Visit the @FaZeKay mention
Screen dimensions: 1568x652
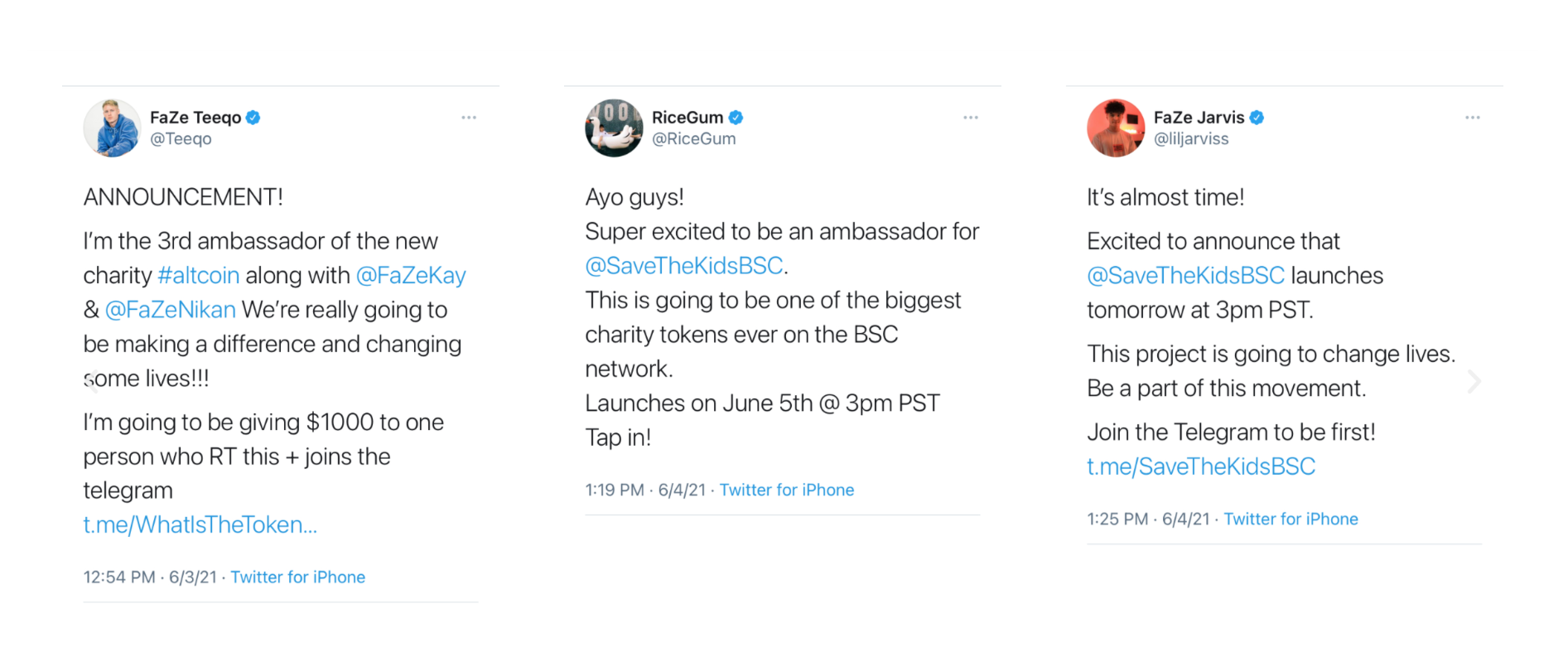click(x=411, y=275)
